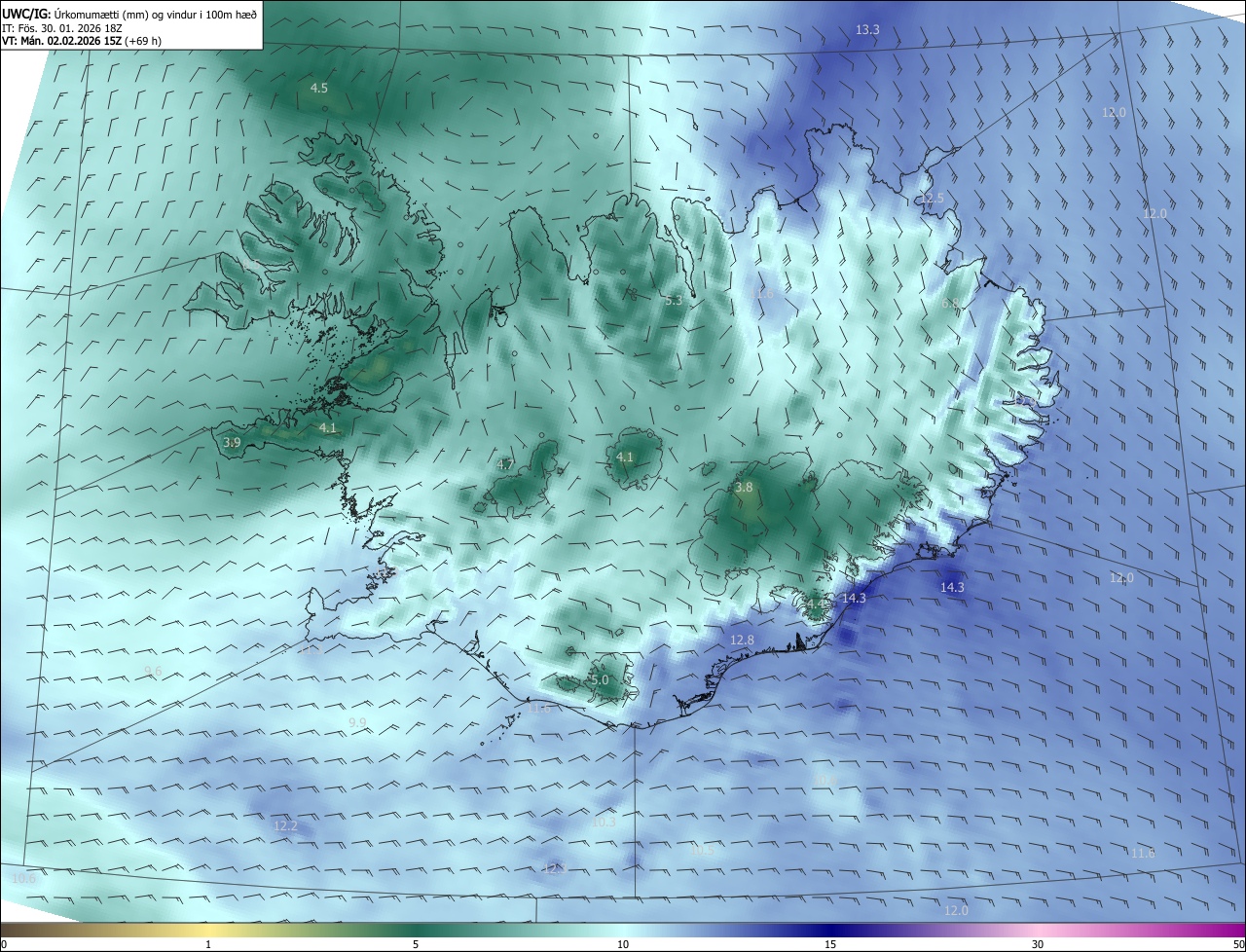This screenshot has height=952, width=1246.
Task: Click the 9.6 value label
Action: [x=153, y=672]
